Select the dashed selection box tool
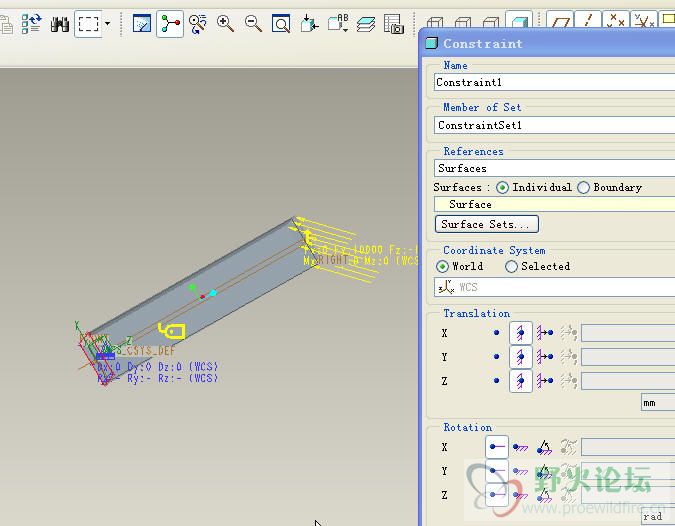The width and height of the screenshot is (675, 526). click(89, 24)
